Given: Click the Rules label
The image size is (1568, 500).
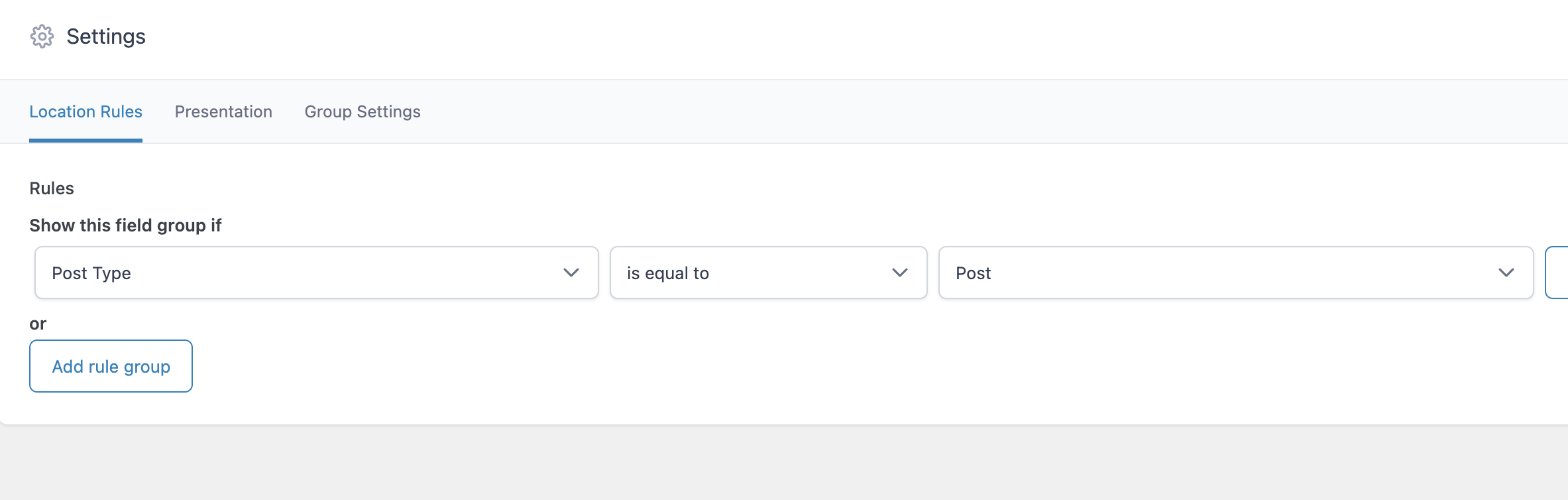Looking at the screenshot, I should coord(52,188).
